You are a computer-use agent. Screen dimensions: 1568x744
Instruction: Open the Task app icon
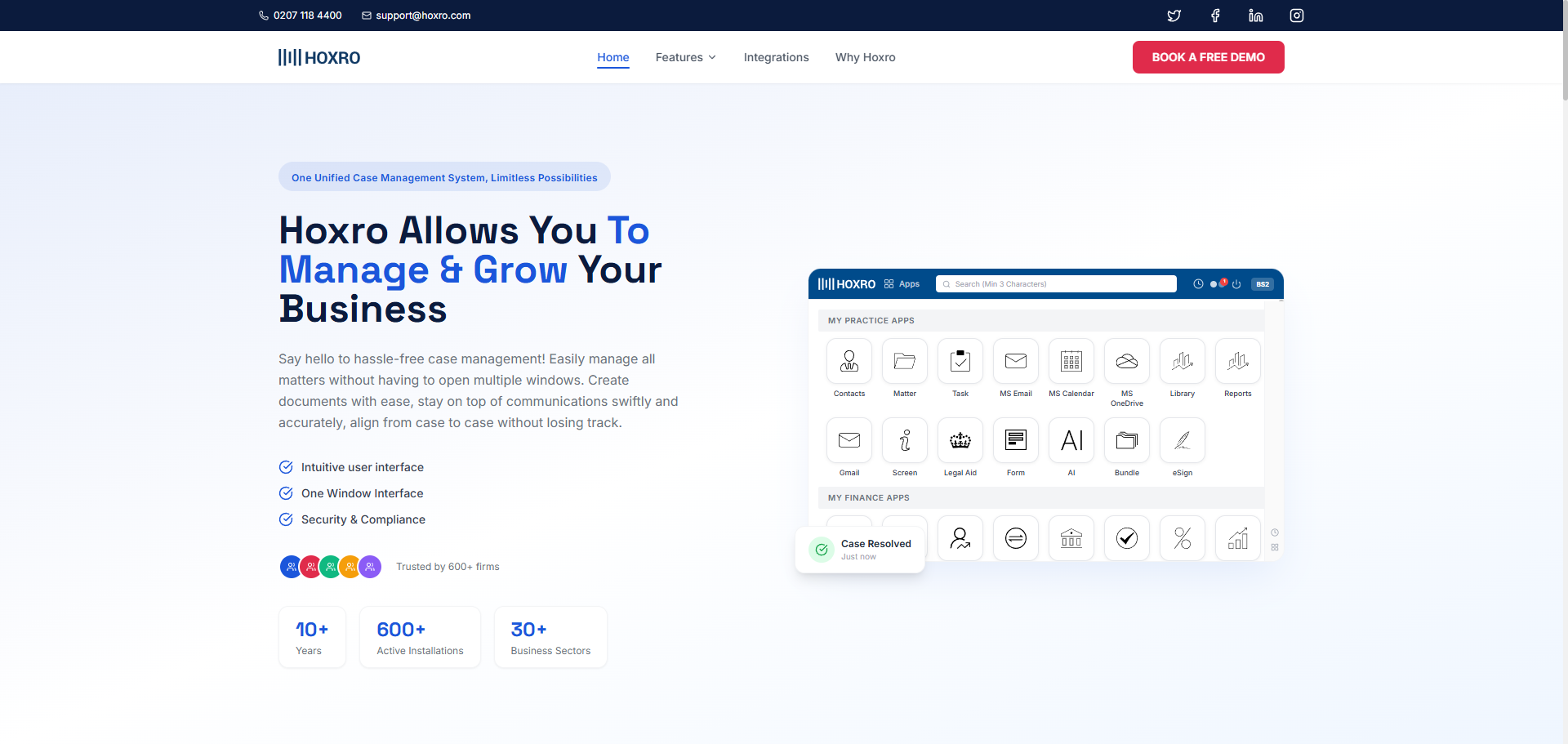point(960,361)
